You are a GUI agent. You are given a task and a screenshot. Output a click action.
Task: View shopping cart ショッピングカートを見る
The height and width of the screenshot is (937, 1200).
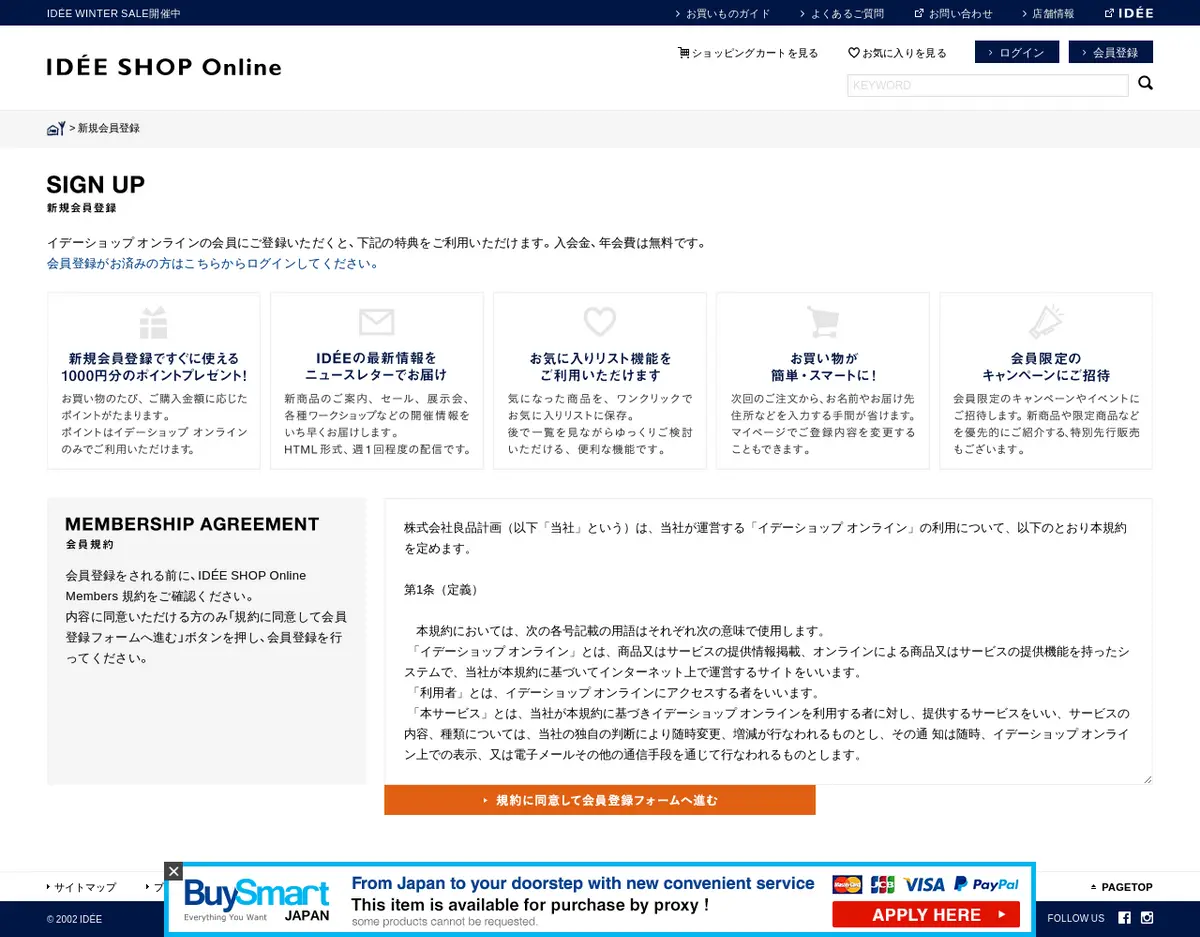747,53
